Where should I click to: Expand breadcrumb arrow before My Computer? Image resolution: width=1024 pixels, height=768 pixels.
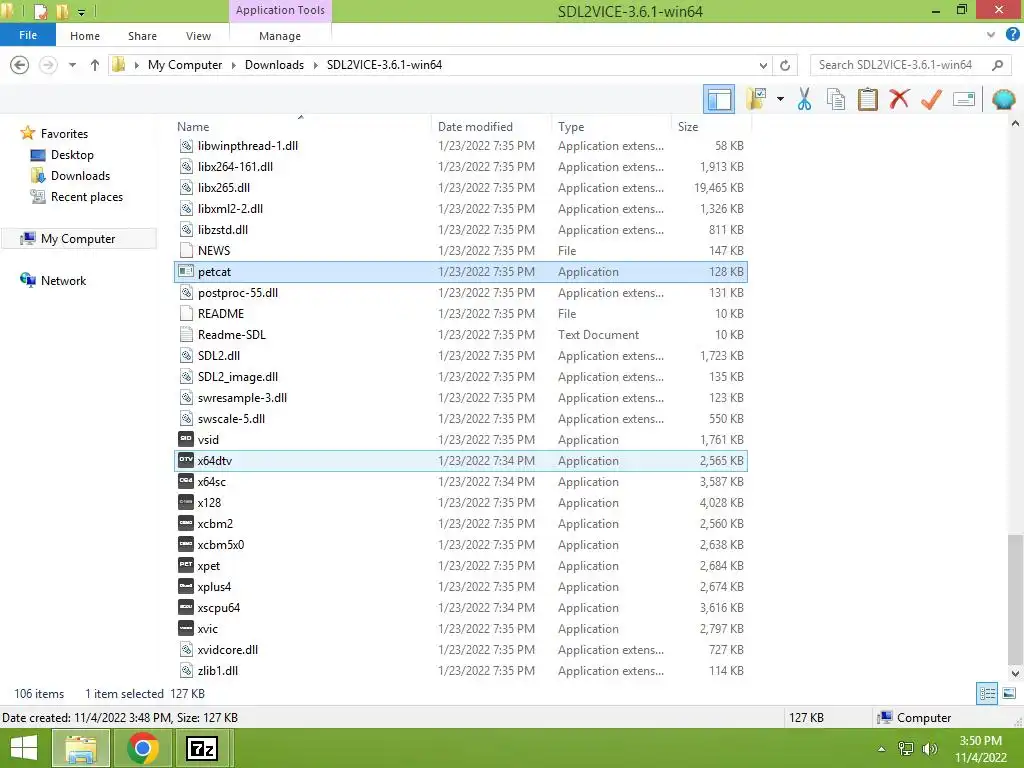(136, 65)
